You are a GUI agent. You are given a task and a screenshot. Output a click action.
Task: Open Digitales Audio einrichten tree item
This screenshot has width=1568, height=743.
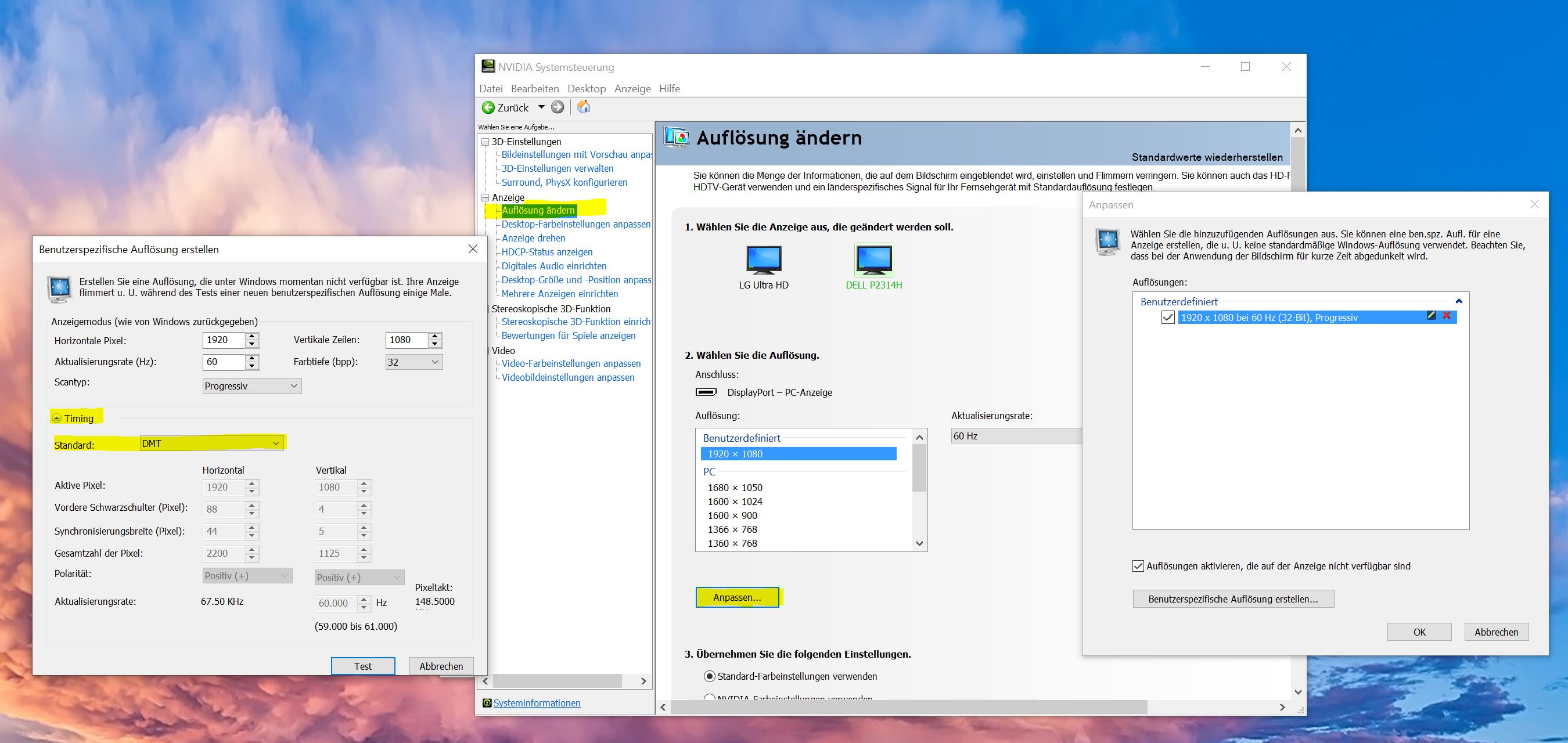point(554,266)
